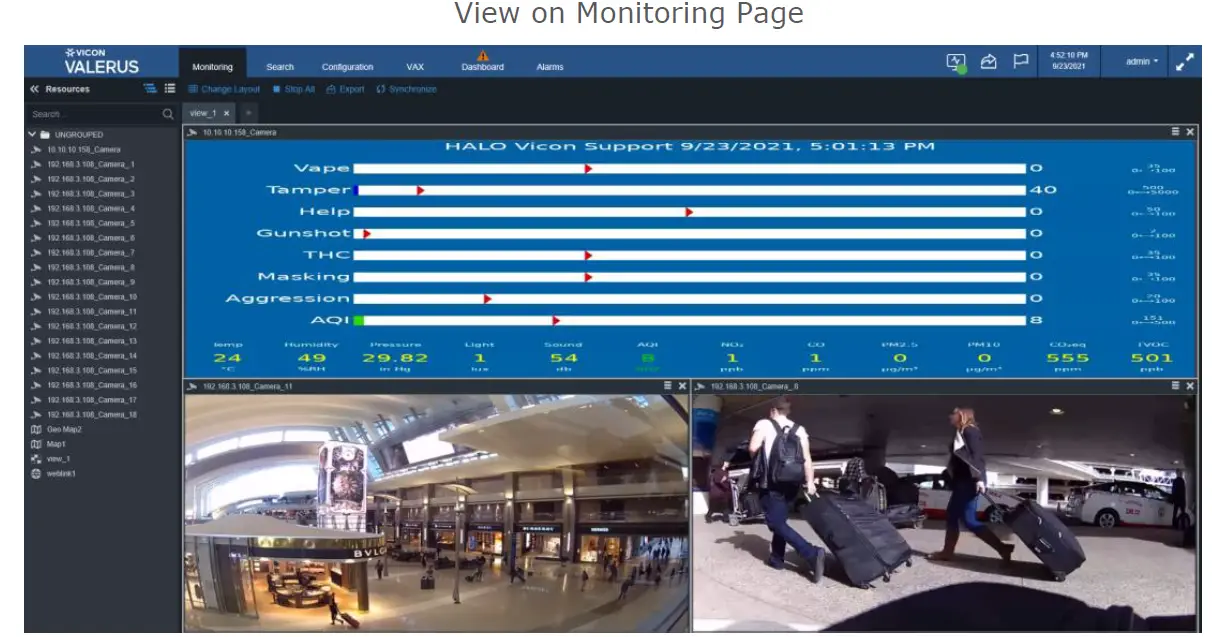Switch to the Alarms tab
Screen dimensions: 1212x637
click(550, 67)
